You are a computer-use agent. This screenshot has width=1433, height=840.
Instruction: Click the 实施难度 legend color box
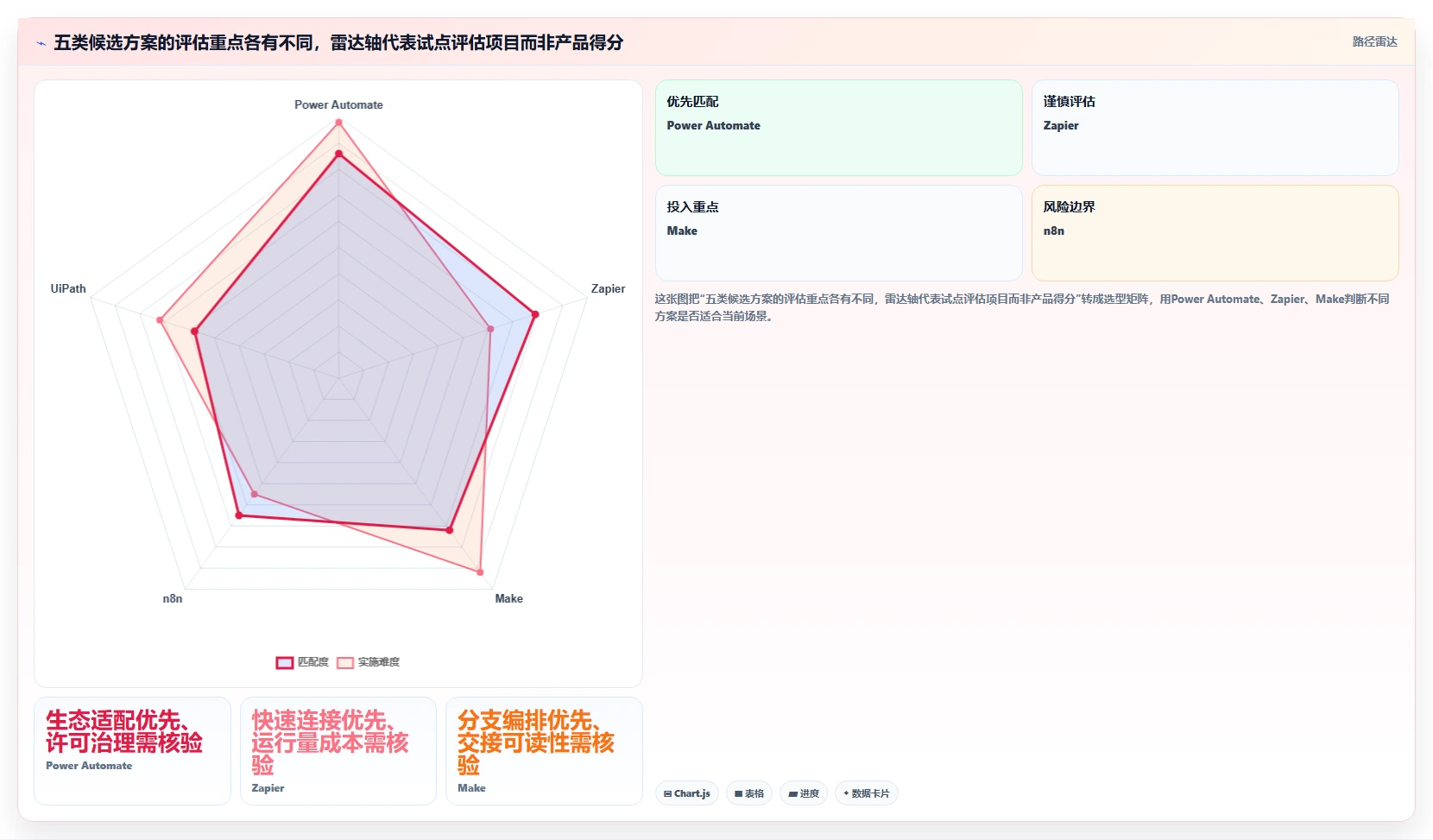[x=345, y=663]
